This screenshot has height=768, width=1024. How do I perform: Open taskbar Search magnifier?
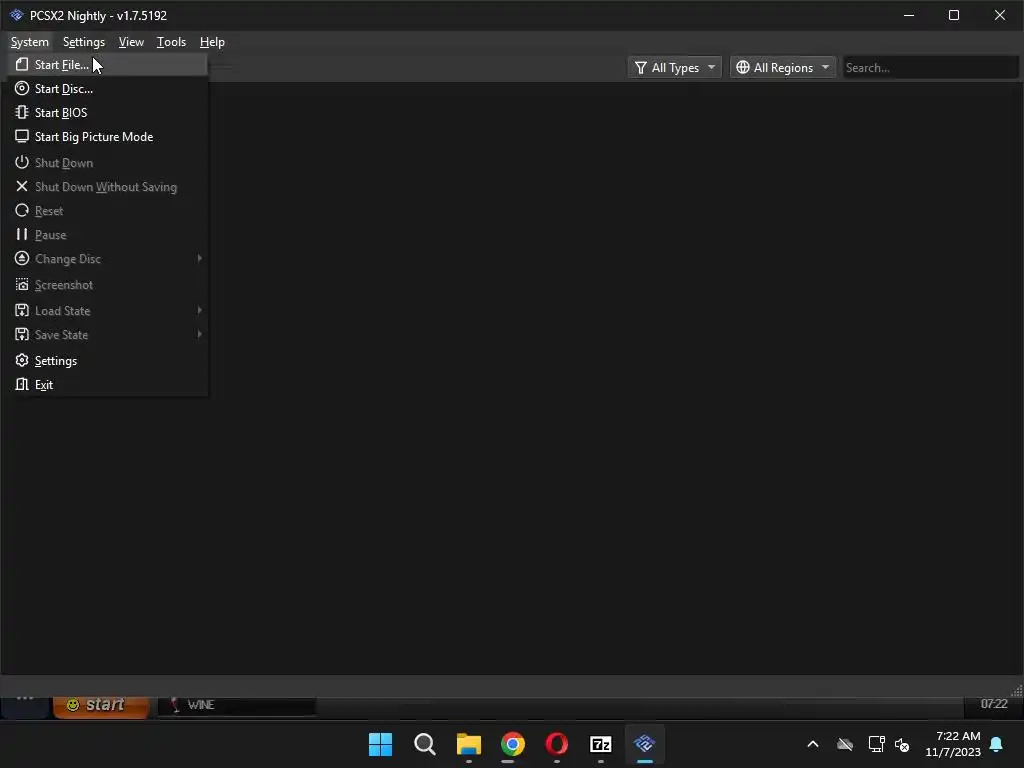pos(424,744)
